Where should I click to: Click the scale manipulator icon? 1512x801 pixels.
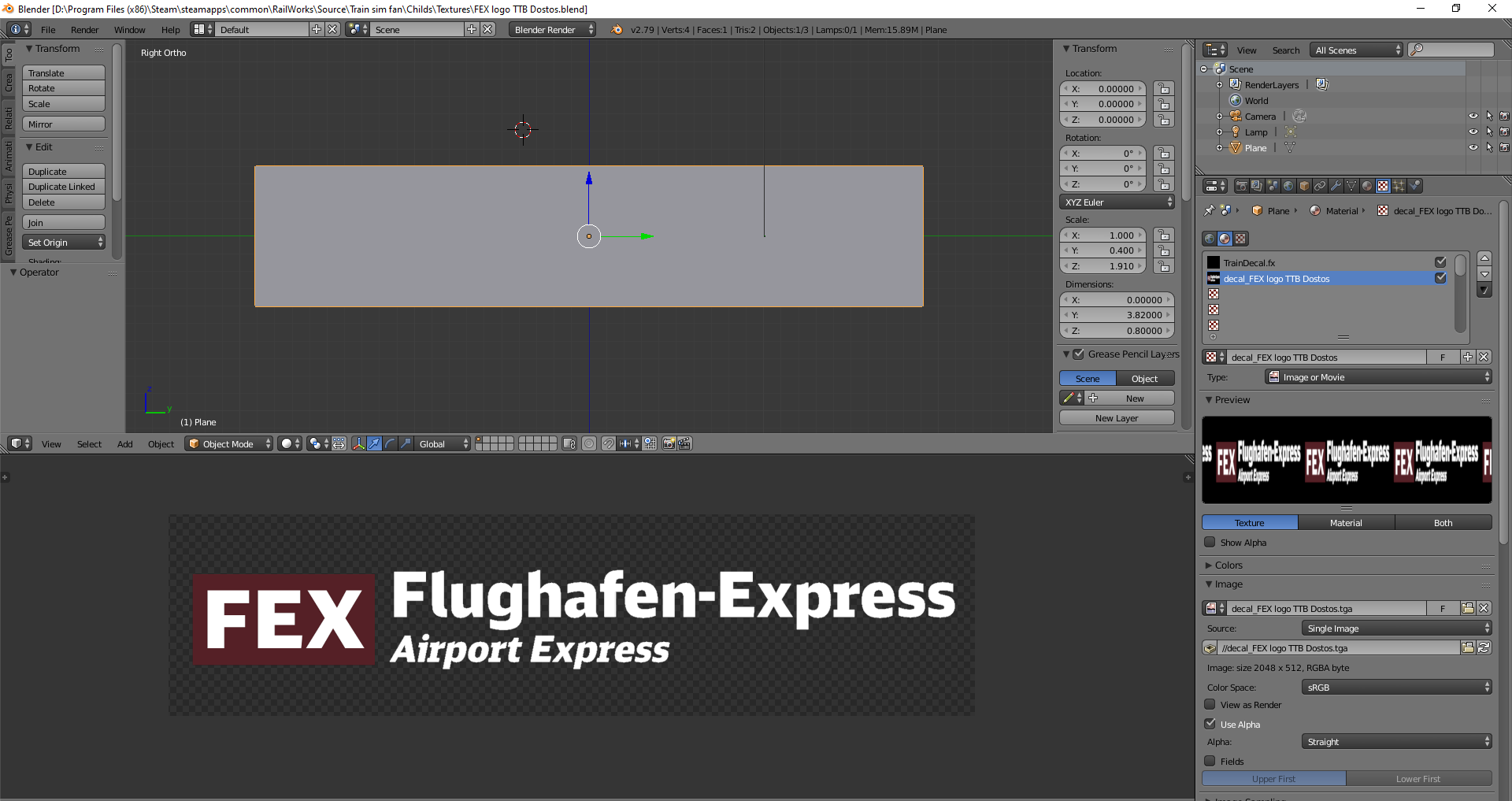tap(406, 443)
